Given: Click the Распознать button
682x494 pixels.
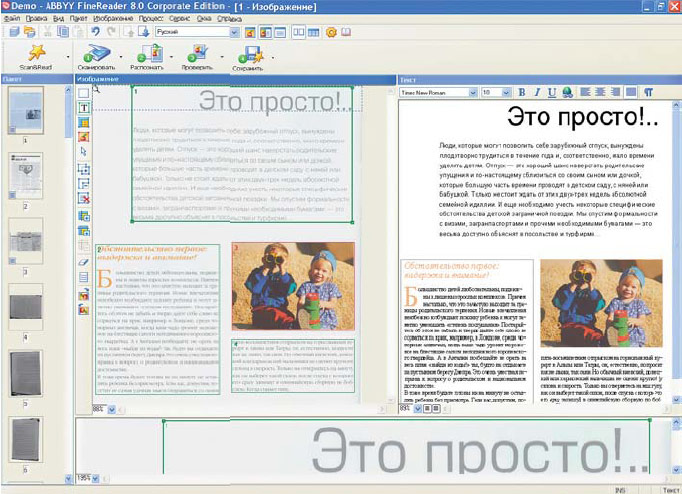Looking at the screenshot, I should (x=147, y=57).
